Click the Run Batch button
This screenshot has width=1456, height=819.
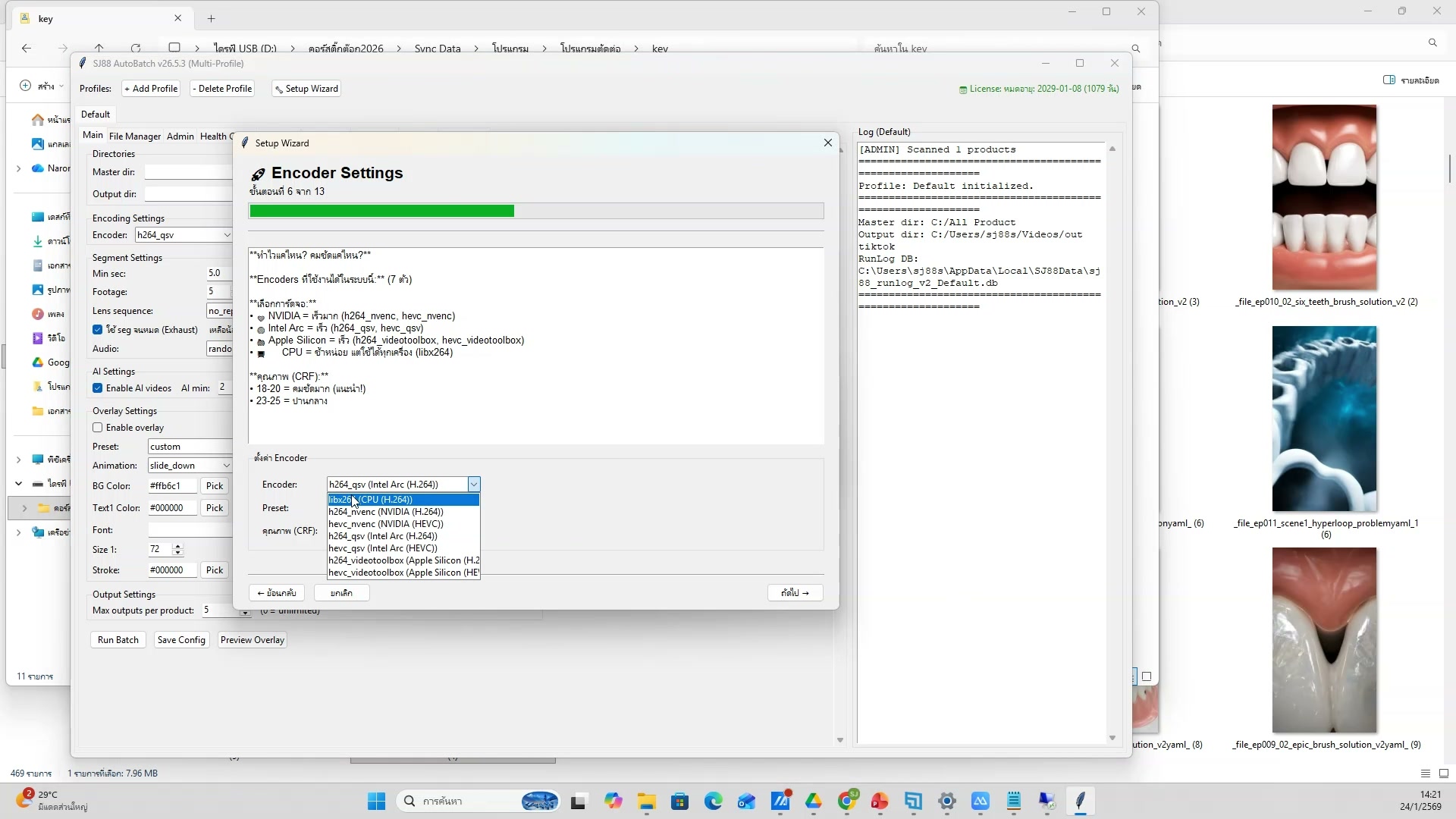[118, 640]
